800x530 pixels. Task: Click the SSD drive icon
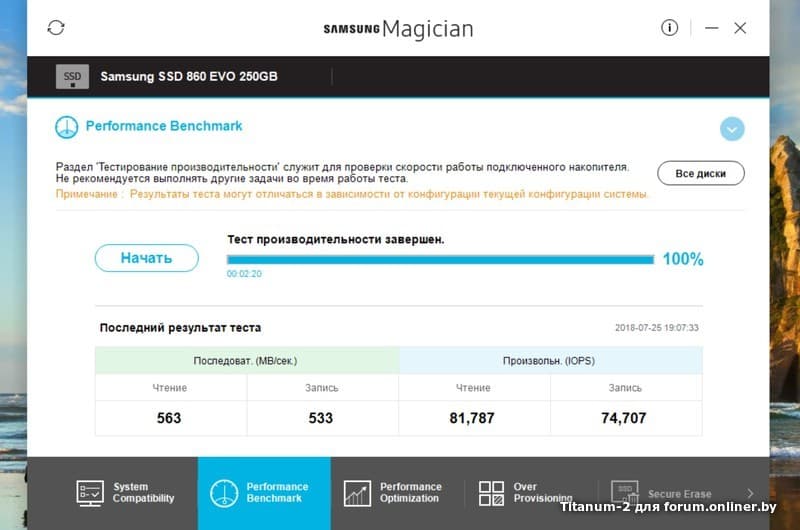tap(72, 77)
